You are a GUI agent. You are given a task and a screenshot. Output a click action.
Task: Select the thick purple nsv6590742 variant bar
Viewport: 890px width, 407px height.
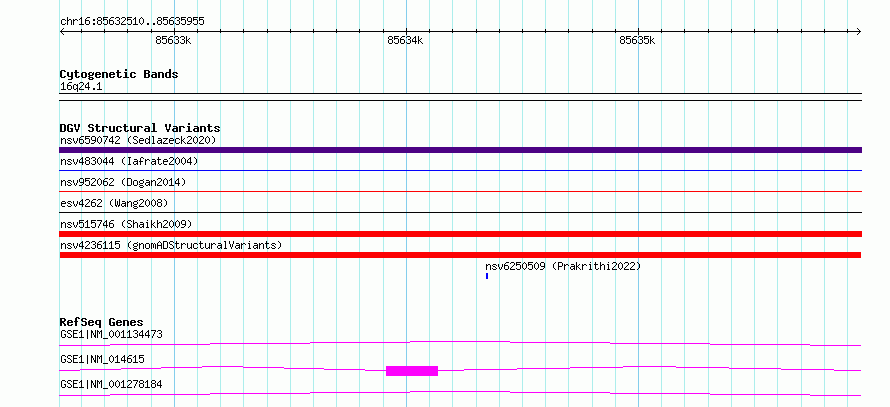click(460, 150)
